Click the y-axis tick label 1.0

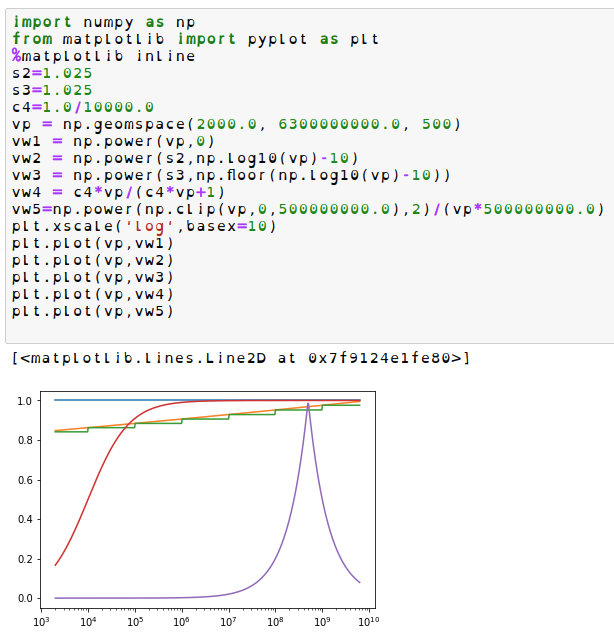[x=25, y=401]
